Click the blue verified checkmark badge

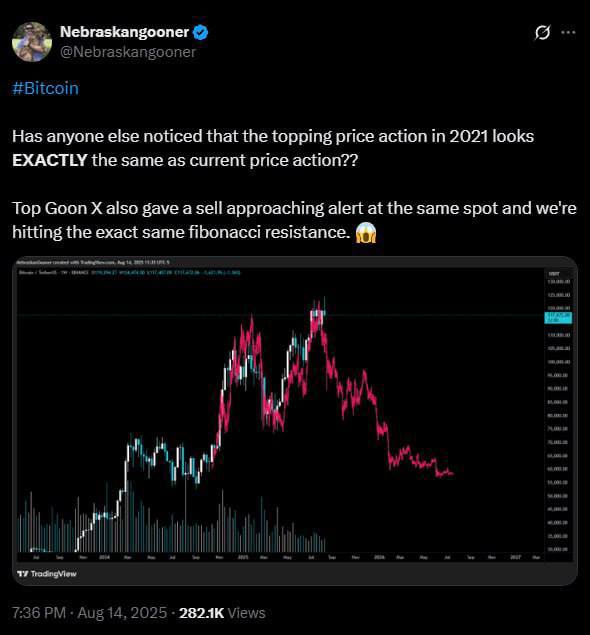point(200,32)
